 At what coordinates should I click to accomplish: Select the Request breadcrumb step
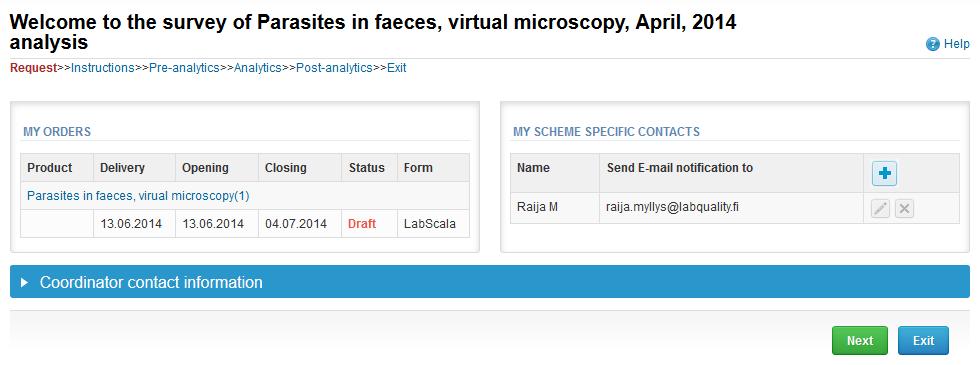click(33, 68)
